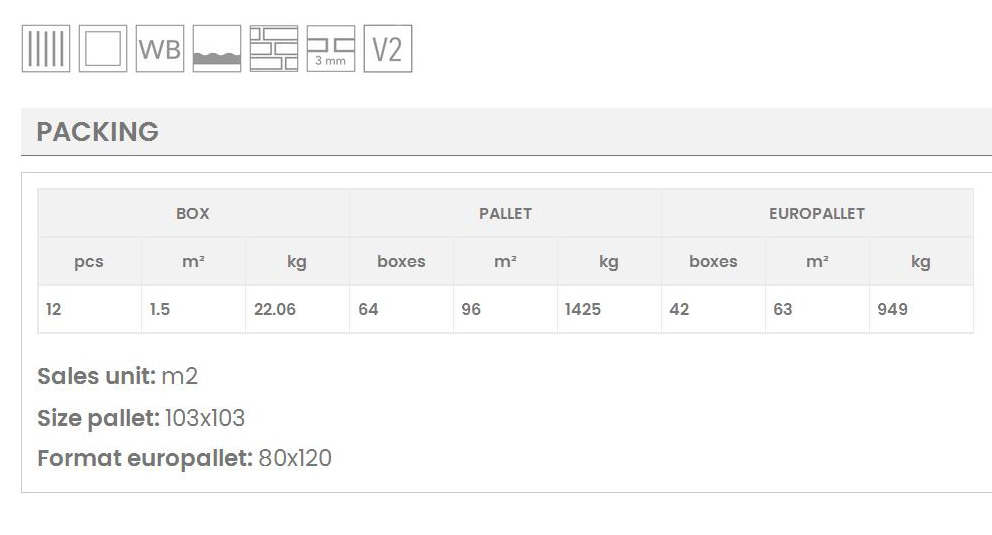Click the V2 shade variation icon
This screenshot has width=992, height=535.
tap(388, 49)
